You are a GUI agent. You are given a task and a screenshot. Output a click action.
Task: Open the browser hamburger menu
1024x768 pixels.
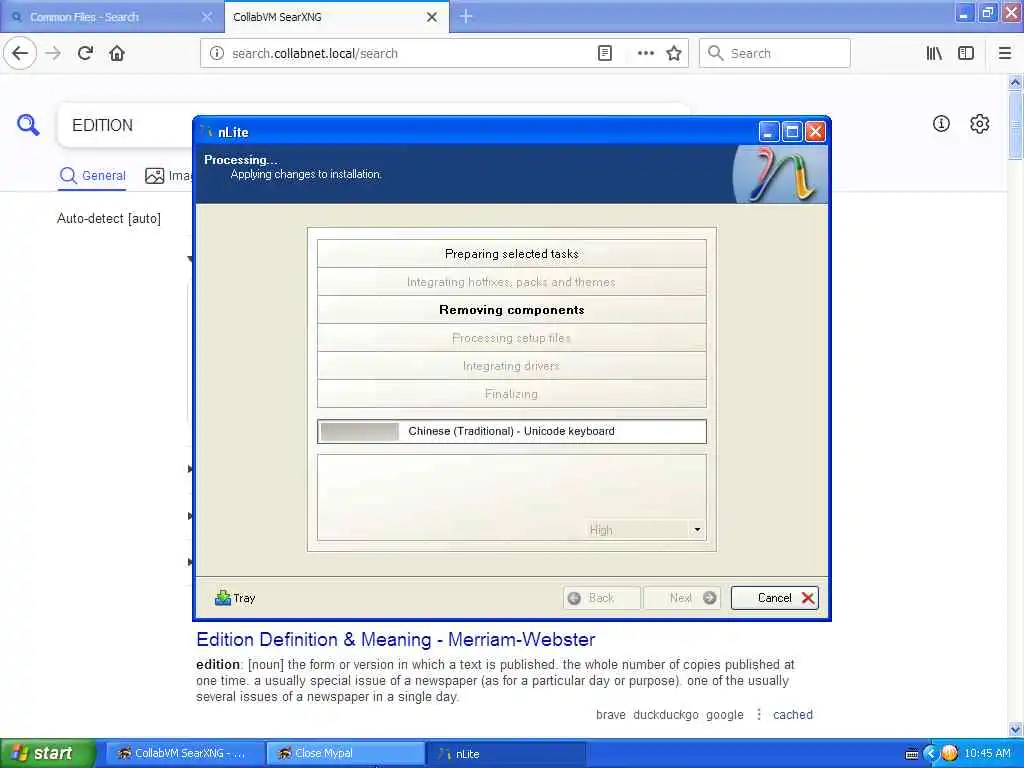click(x=1004, y=53)
